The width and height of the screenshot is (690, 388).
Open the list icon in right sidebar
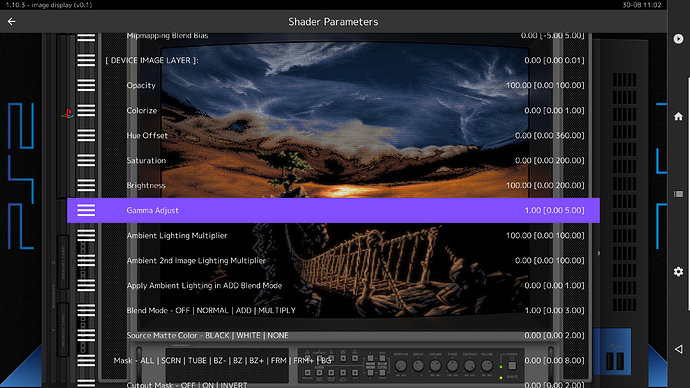[x=678, y=194]
